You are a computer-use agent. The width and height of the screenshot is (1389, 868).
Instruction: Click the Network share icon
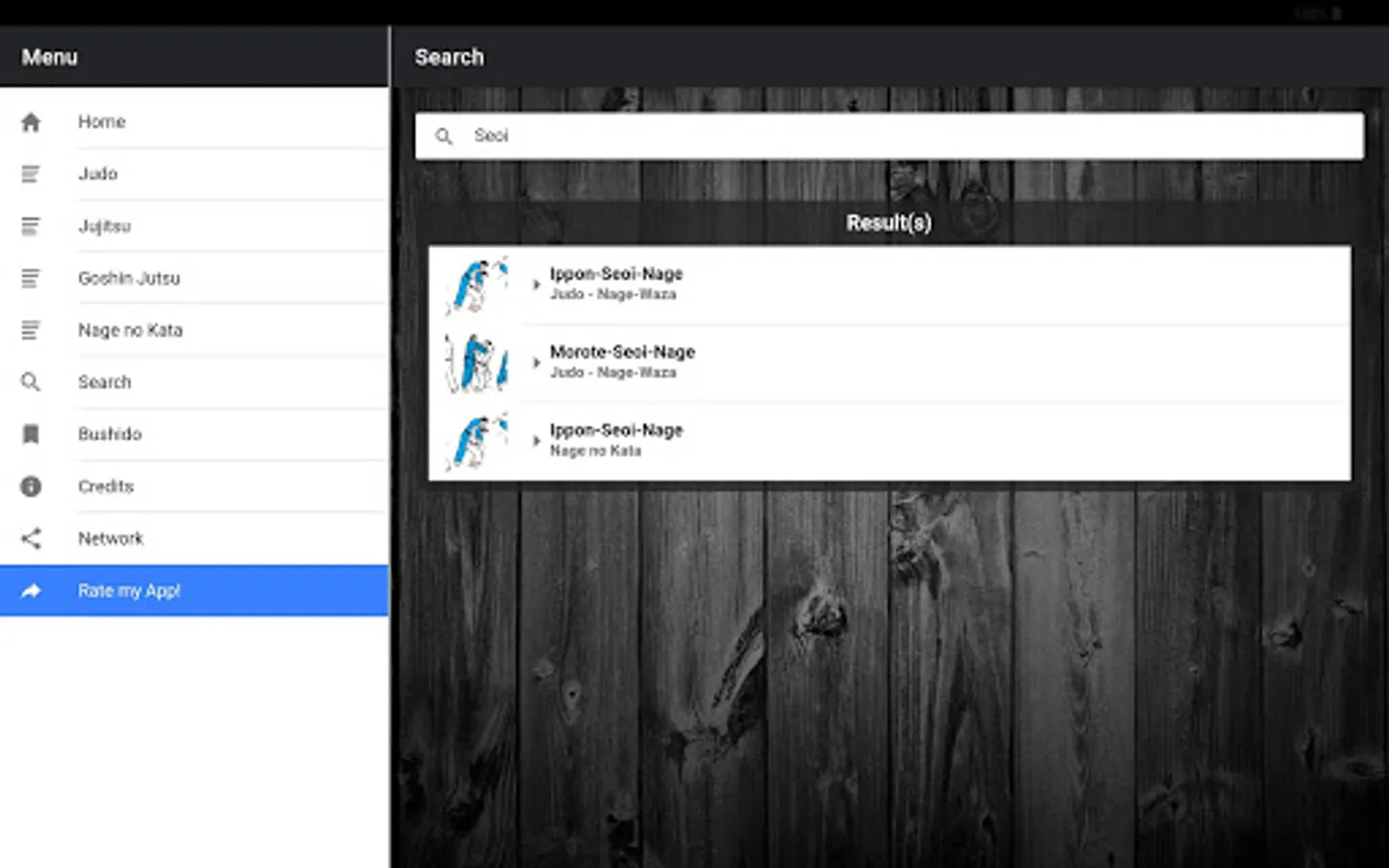31,538
